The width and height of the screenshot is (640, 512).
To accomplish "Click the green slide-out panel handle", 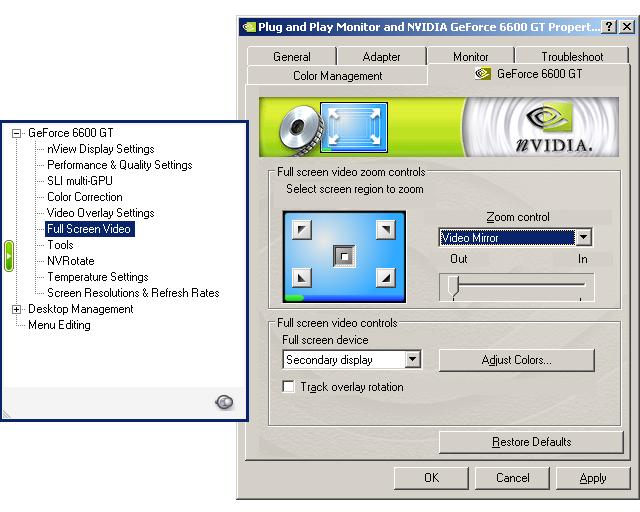I will click(8, 256).
